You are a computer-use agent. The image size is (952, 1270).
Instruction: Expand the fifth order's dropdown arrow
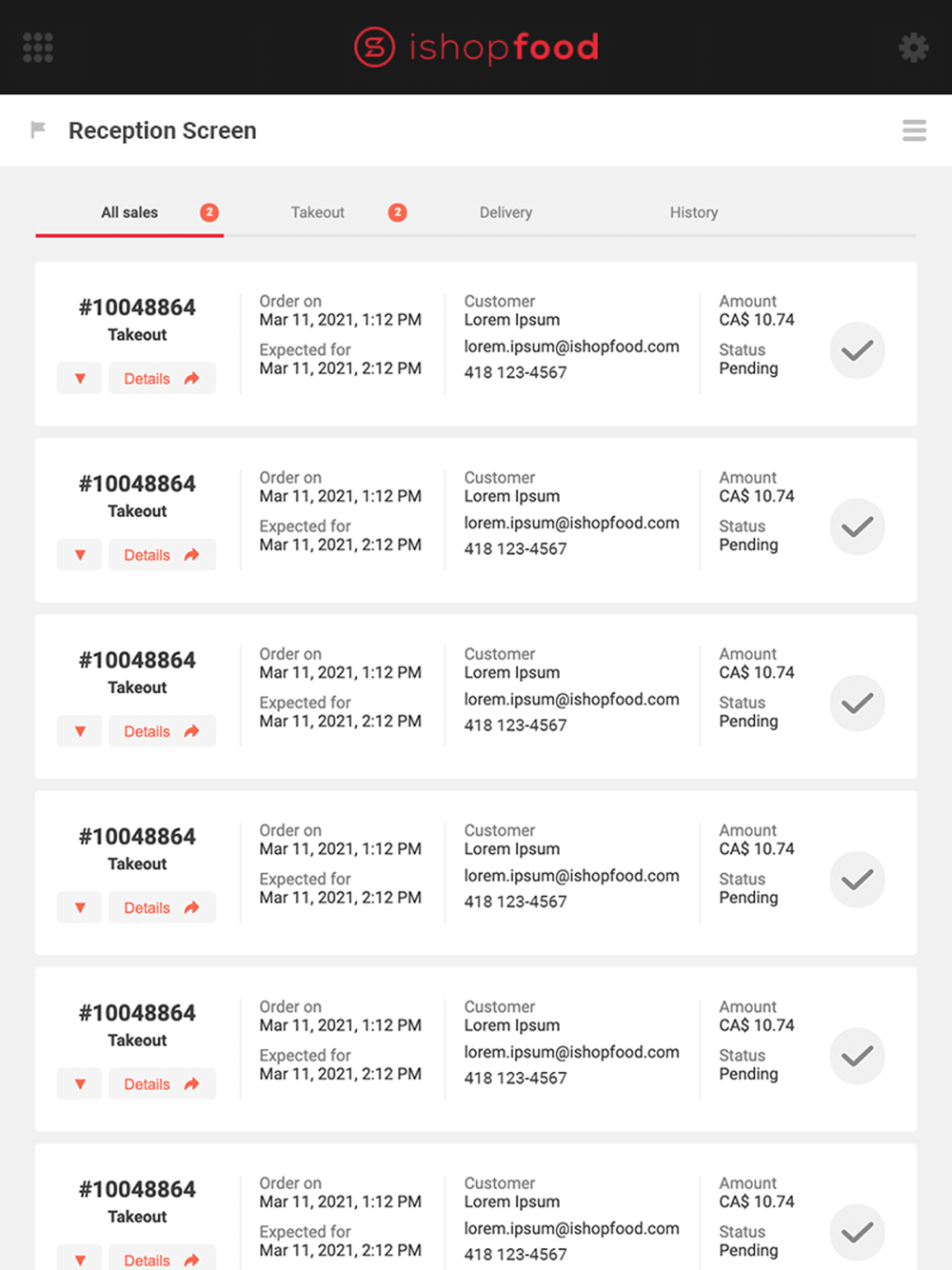[x=80, y=1083]
